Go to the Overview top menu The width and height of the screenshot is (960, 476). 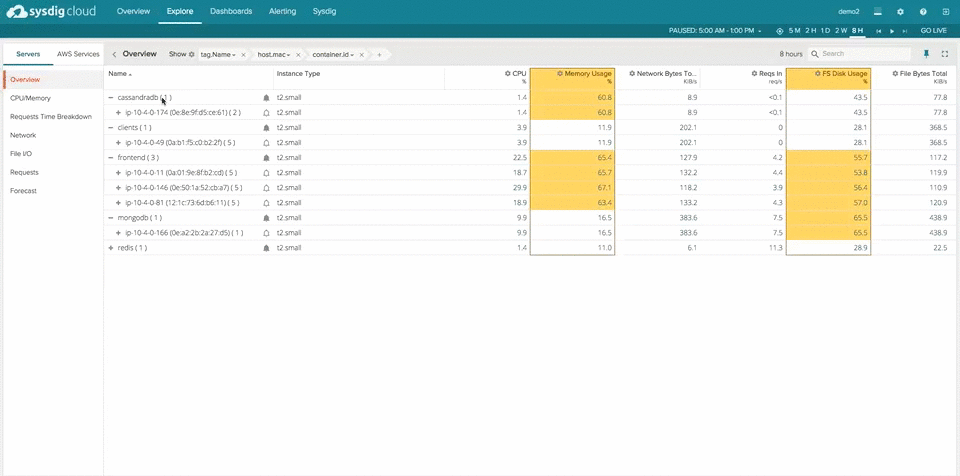(133, 12)
